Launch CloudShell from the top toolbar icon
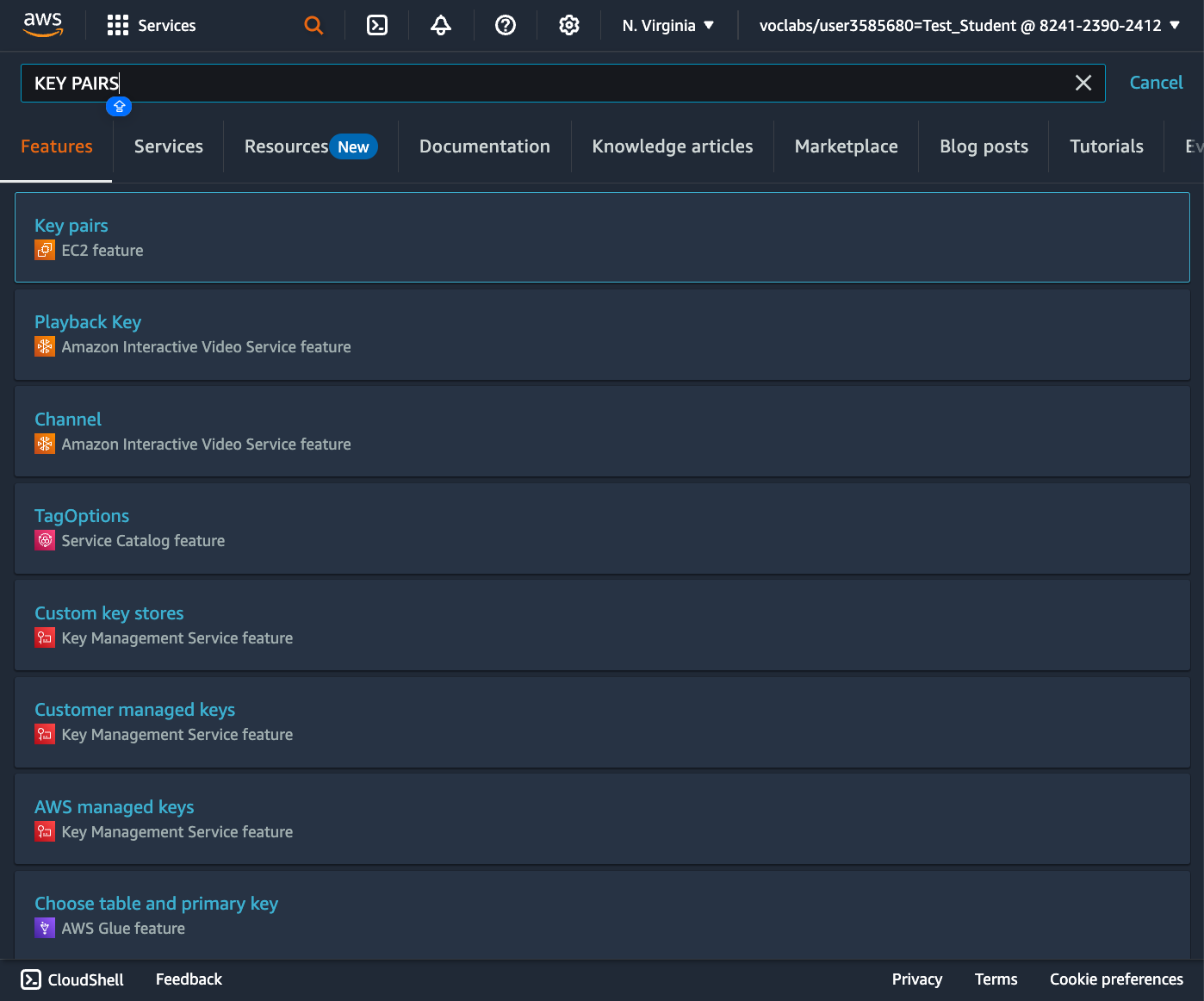1204x1001 pixels. pos(377,26)
